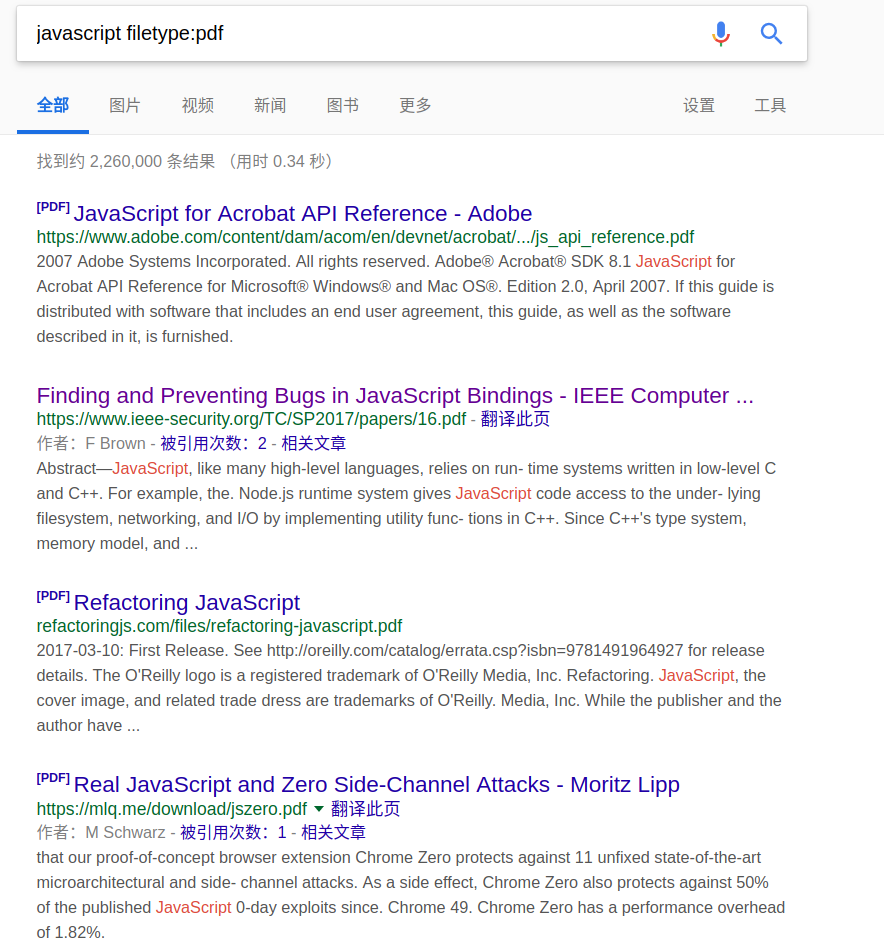This screenshot has width=884, height=941.
Task: Switch to the 新闻 tab
Action: pos(270,106)
